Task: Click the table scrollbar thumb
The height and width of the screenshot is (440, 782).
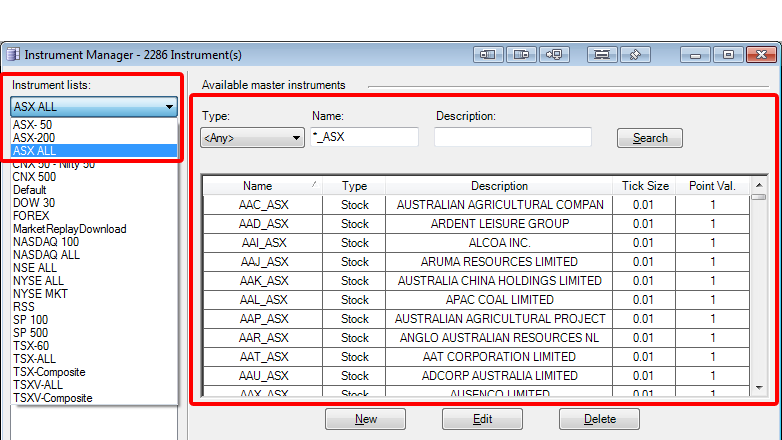Action: [759, 197]
